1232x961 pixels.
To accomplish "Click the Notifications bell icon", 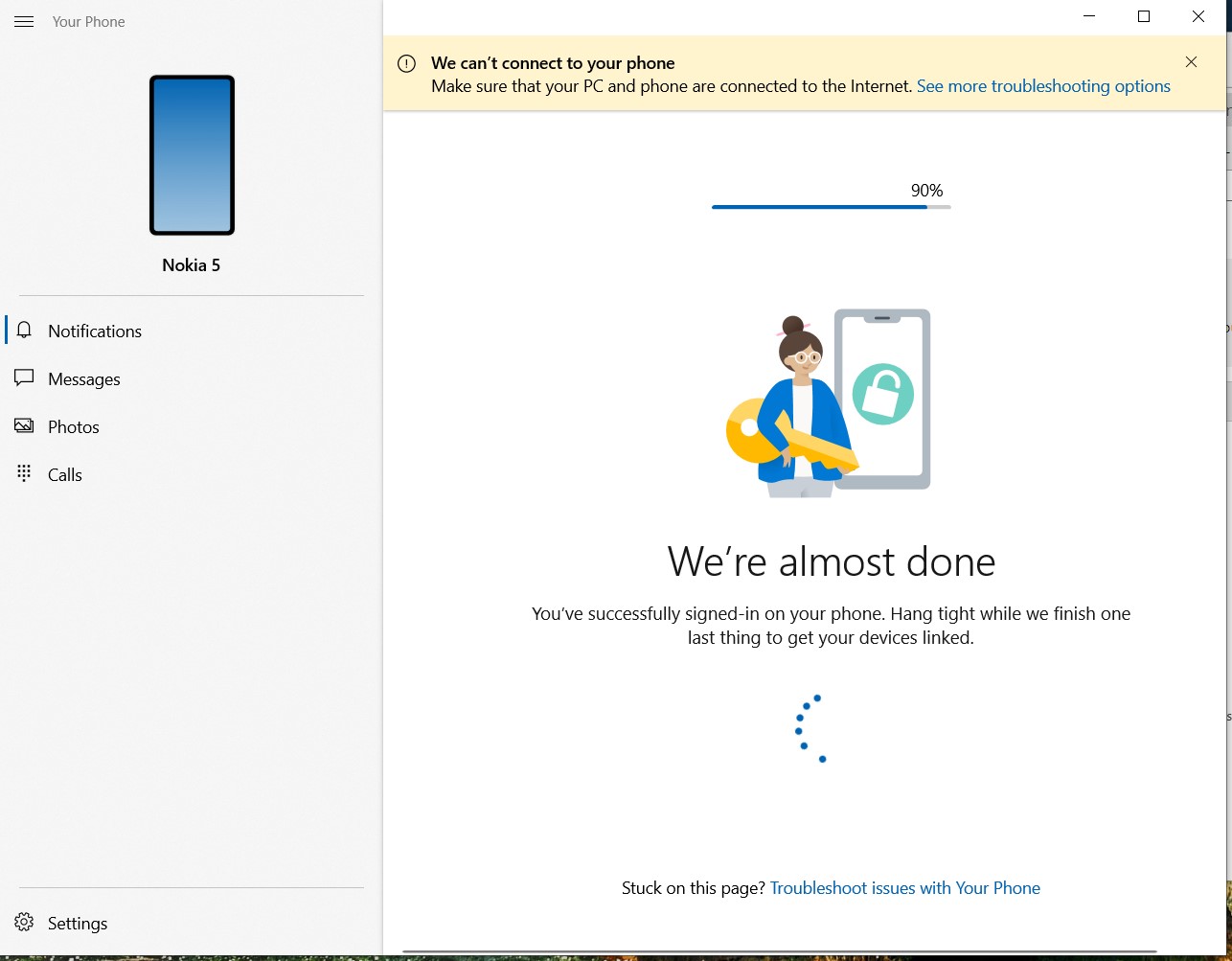I will (25, 331).
